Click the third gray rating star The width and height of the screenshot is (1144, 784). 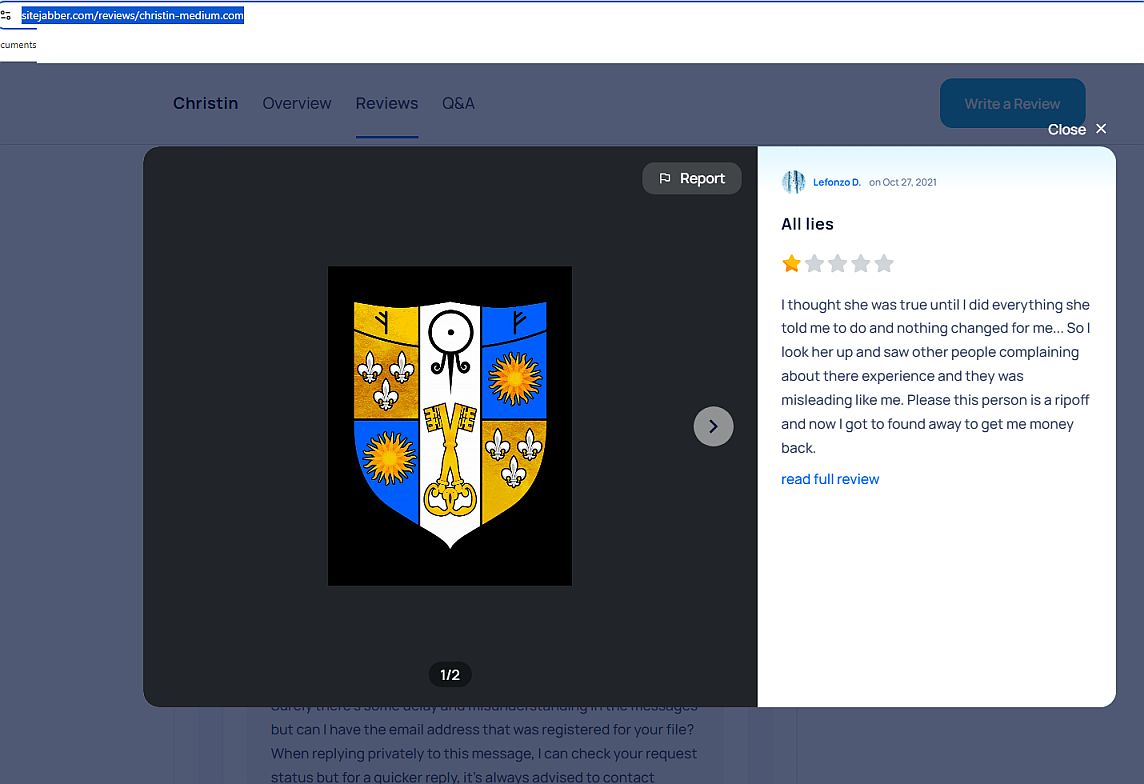pyautogui.click(x=838, y=263)
